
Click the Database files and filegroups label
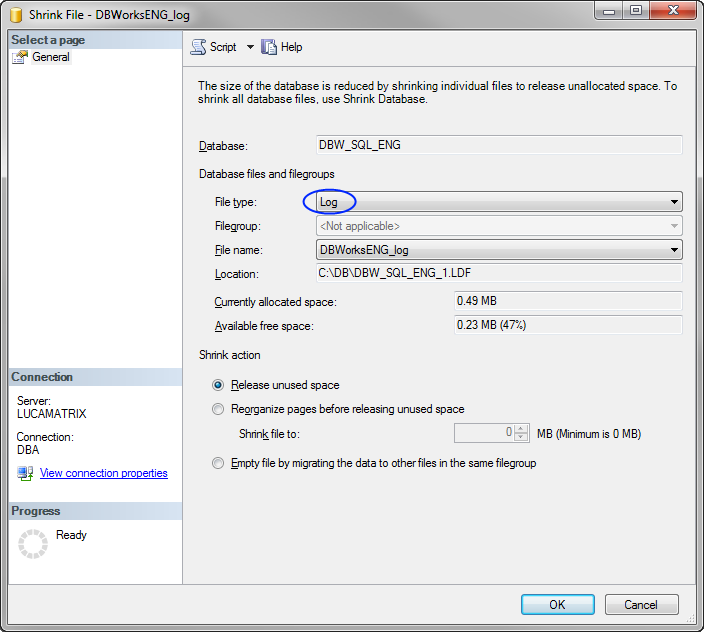coord(267,174)
